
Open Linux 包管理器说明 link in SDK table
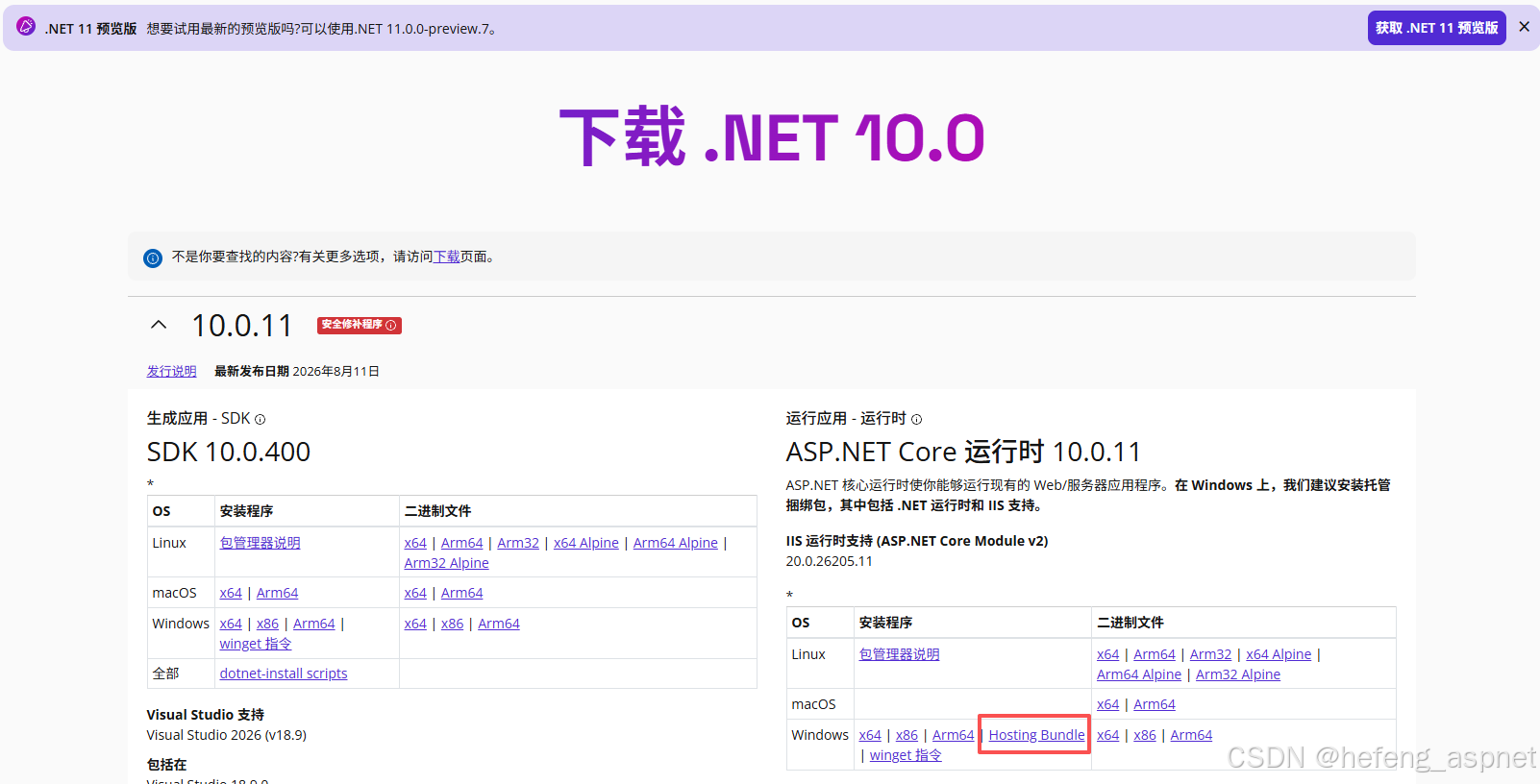(x=260, y=543)
